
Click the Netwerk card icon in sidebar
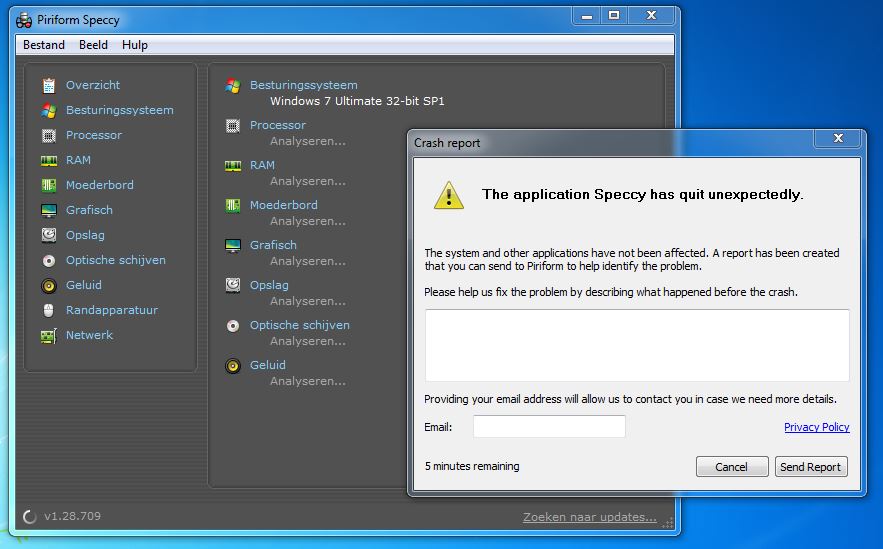coord(49,336)
